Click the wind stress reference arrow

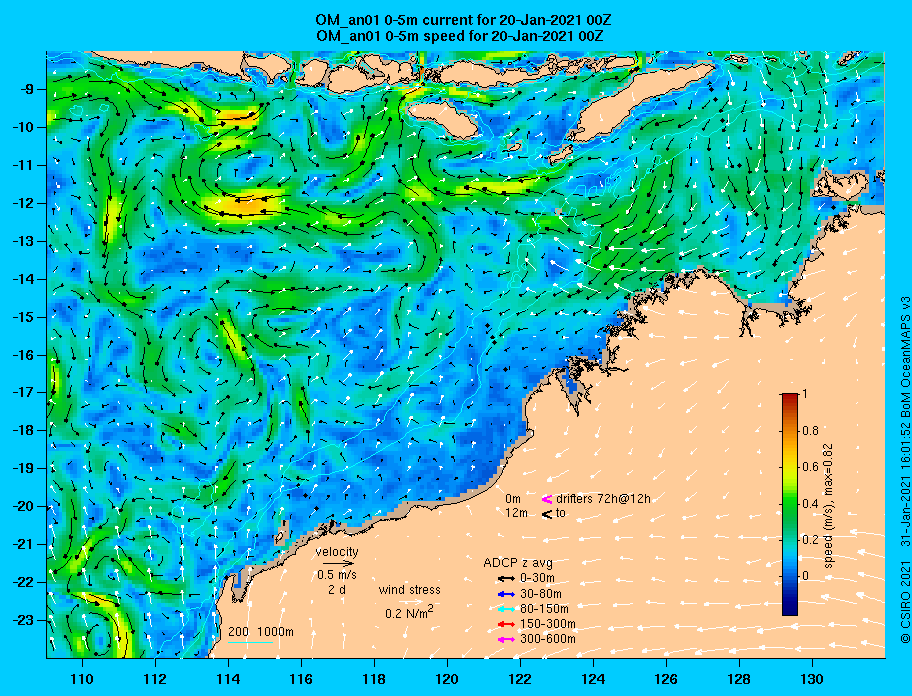coord(409,601)
